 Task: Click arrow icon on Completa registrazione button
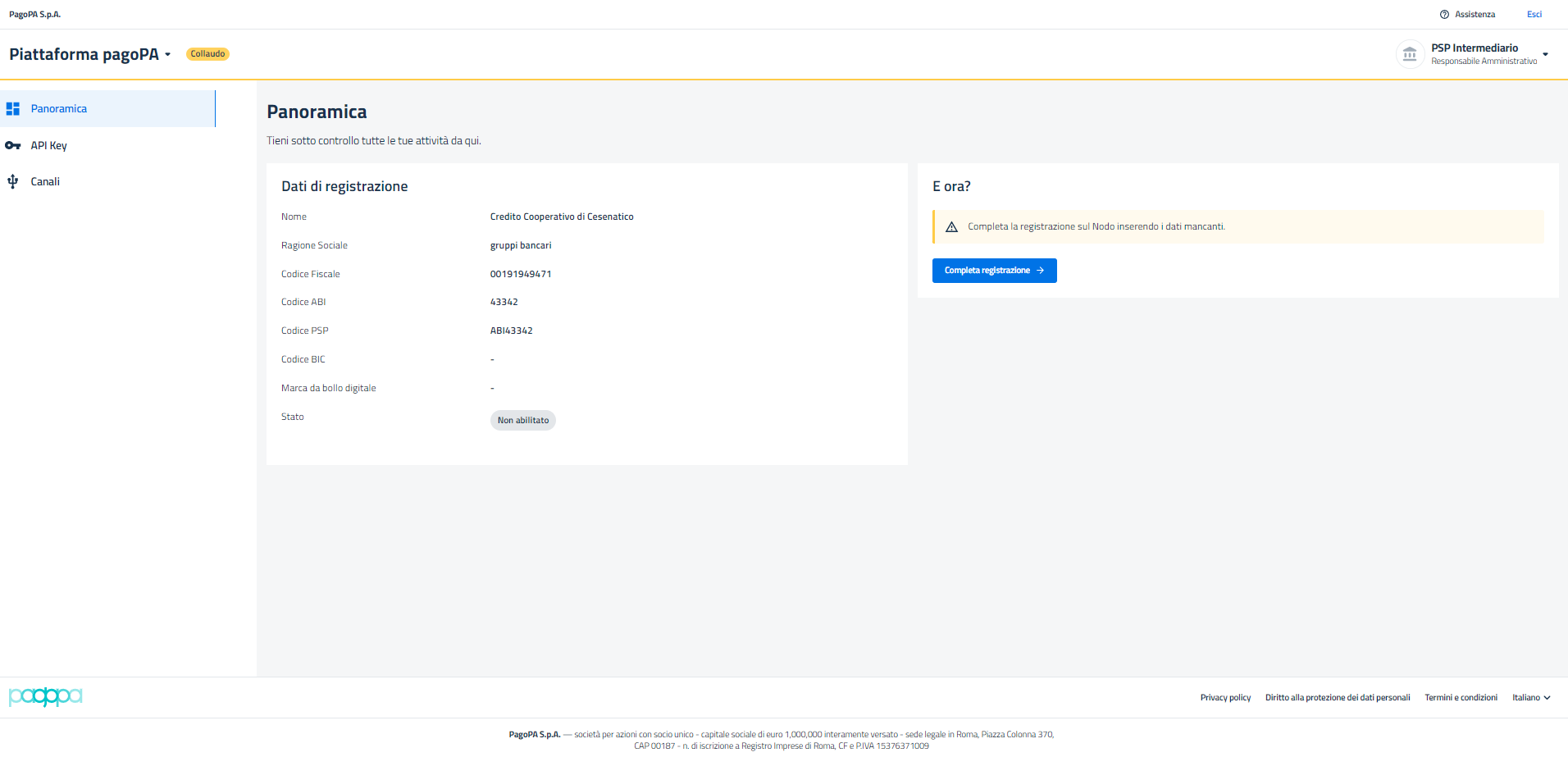tap(1041, 271)
